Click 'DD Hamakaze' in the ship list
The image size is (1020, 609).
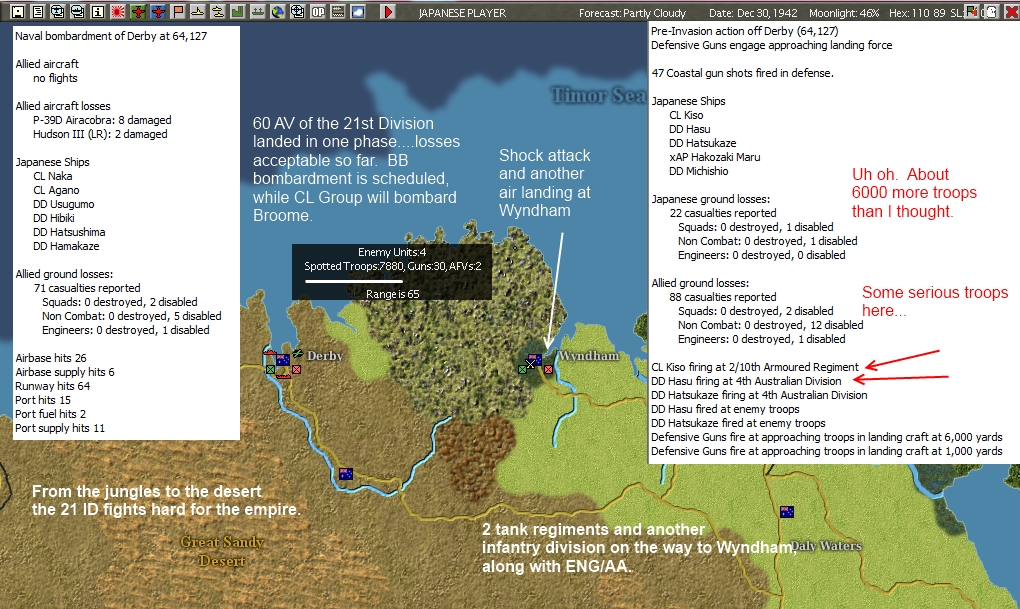click(66, 247)
